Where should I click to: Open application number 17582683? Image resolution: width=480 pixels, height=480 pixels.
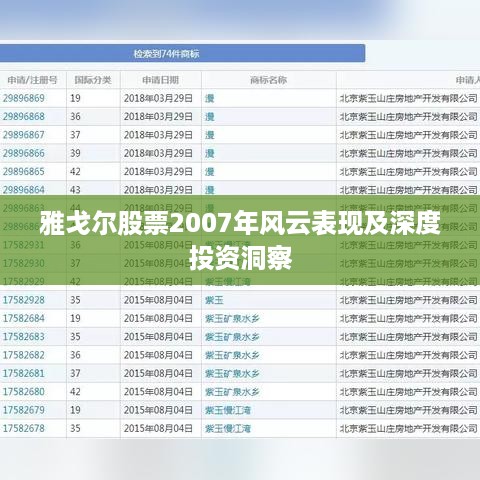click(x=24, y=337)
